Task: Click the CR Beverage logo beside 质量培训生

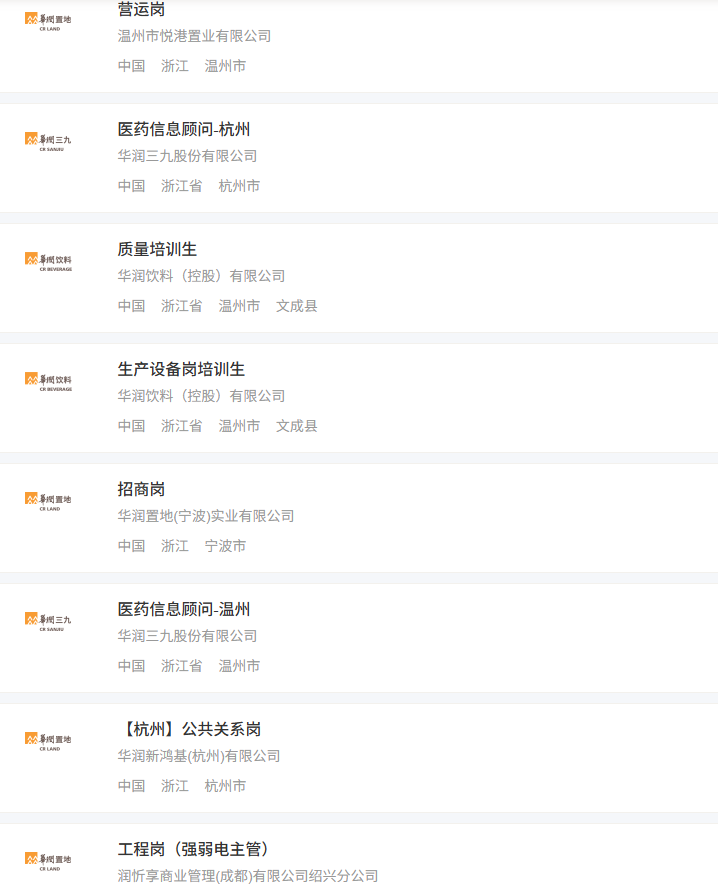Action: (48, 261)
